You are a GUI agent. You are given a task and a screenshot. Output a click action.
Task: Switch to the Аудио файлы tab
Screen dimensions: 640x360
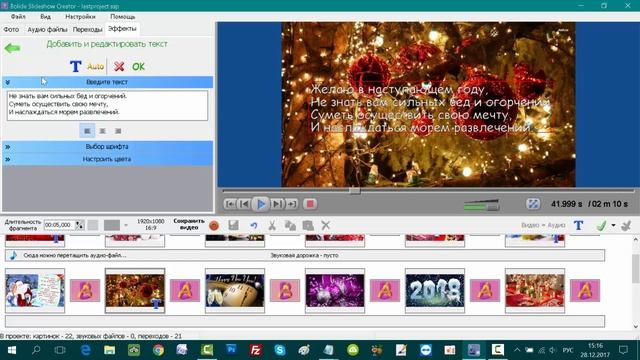(47, 29)
